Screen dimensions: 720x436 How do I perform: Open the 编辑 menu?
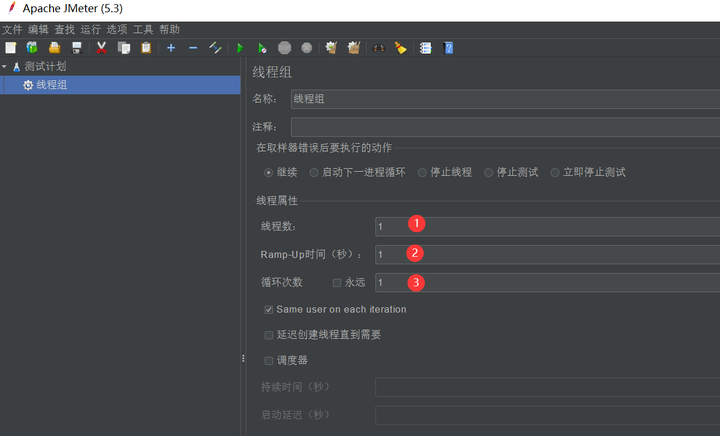coord(38,30)
